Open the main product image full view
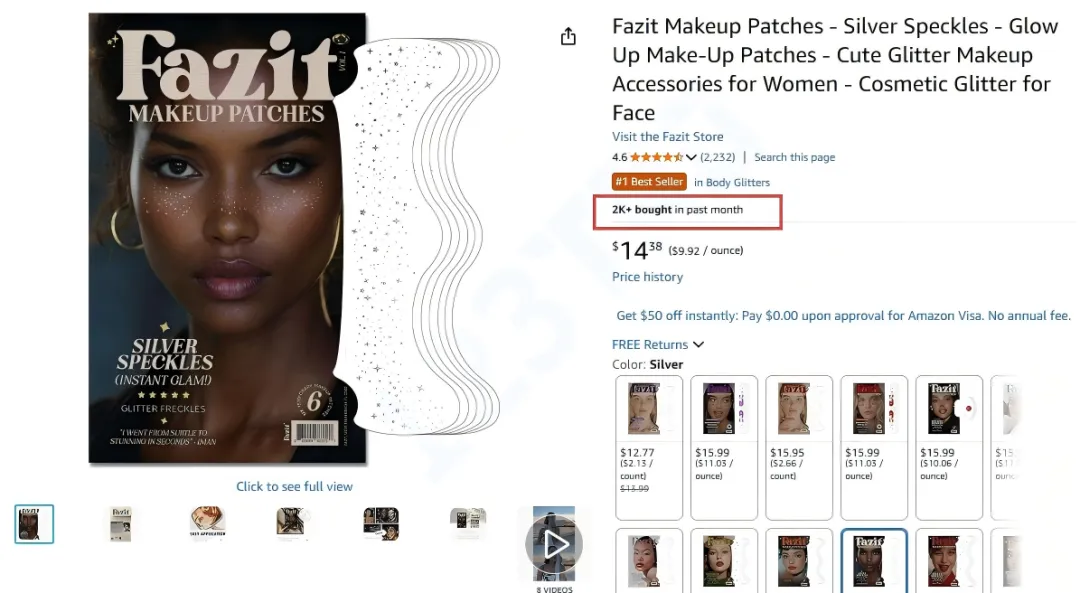The height and width of the screenshot is (593, 1080). click(228, 238)
